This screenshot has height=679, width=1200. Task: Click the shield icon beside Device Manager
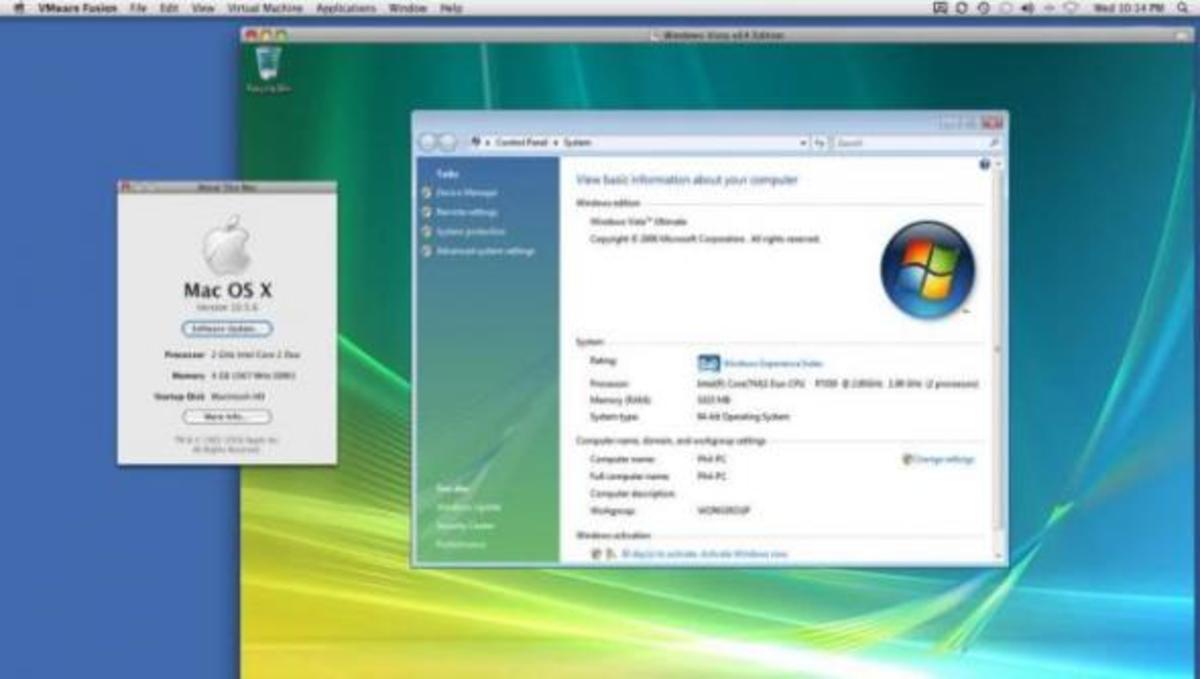tap(427, 192)
